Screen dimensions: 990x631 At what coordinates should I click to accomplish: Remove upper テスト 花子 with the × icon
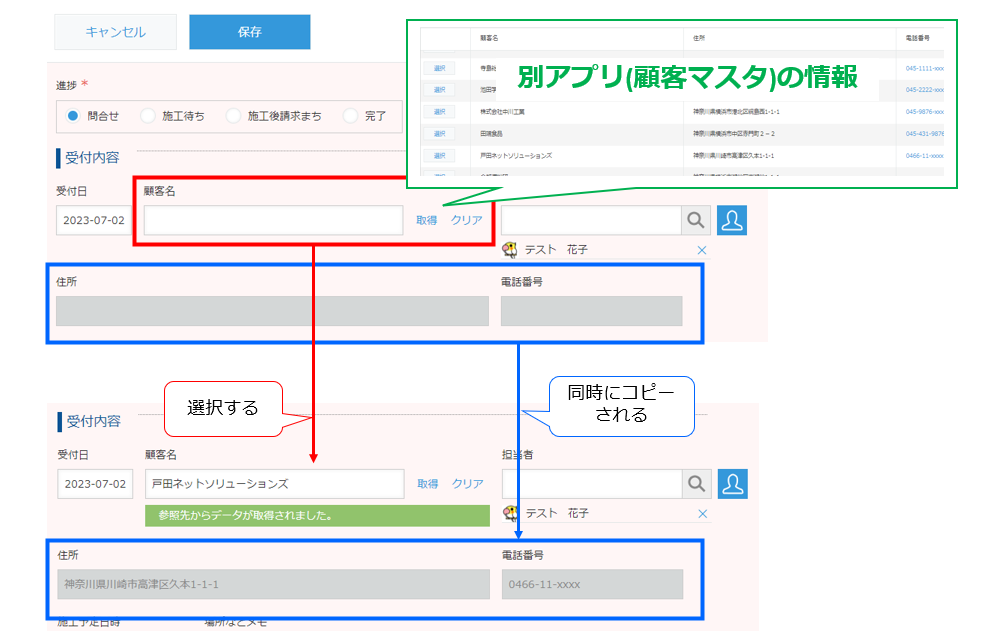(x=702, y=250)
